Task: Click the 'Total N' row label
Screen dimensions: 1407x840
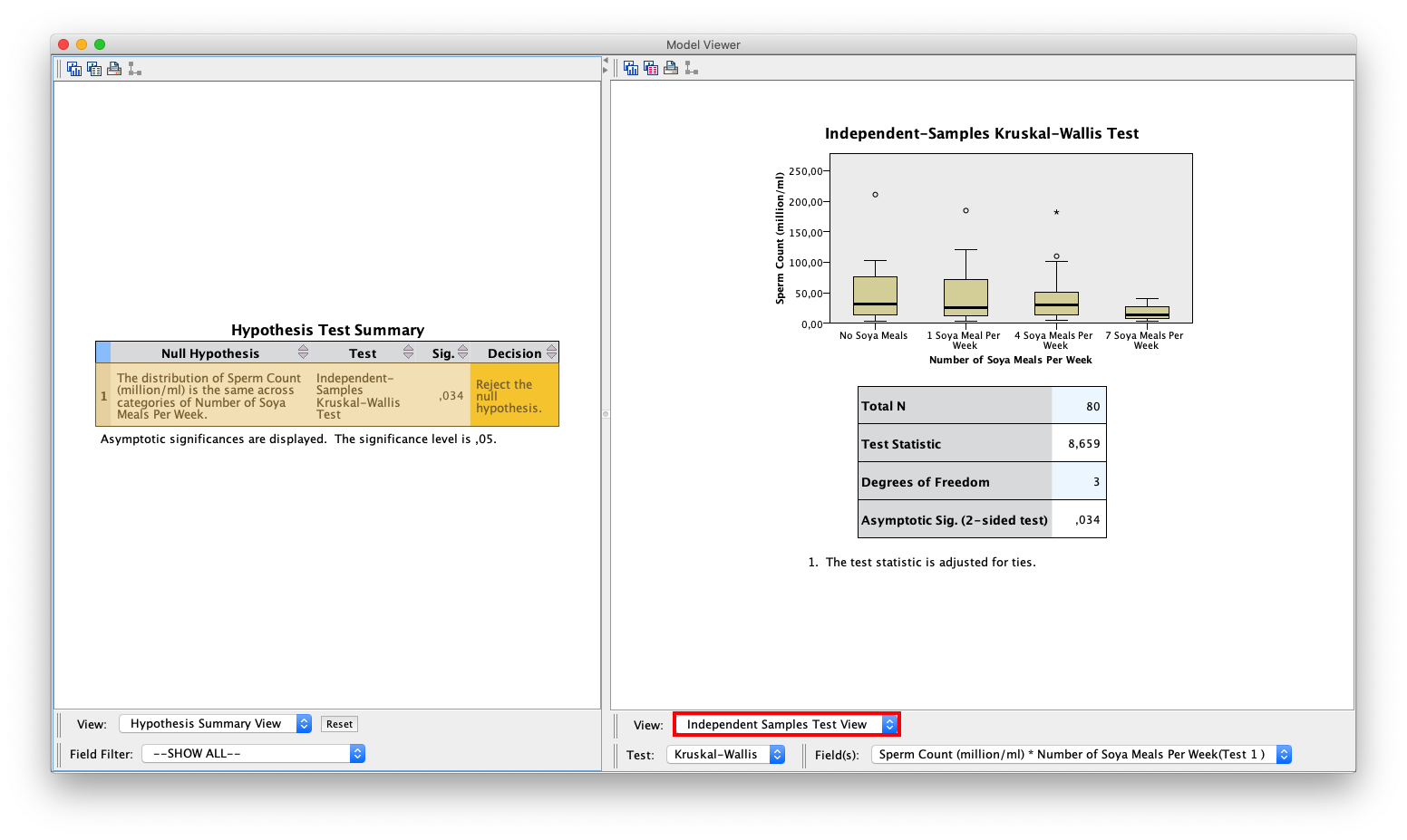Action: click(x=883, y=406)
